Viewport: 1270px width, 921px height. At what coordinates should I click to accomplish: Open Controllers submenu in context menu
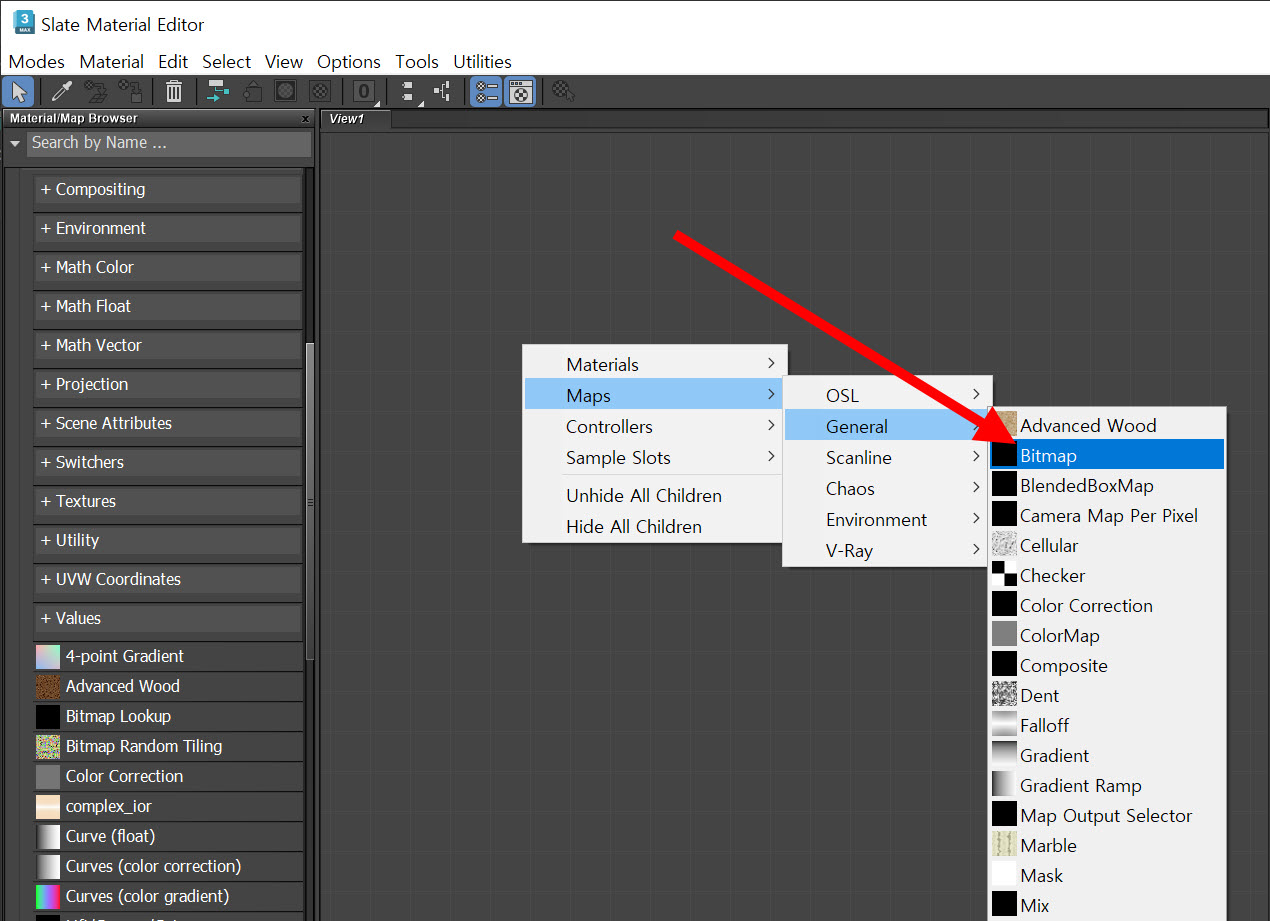coord(655,427)
